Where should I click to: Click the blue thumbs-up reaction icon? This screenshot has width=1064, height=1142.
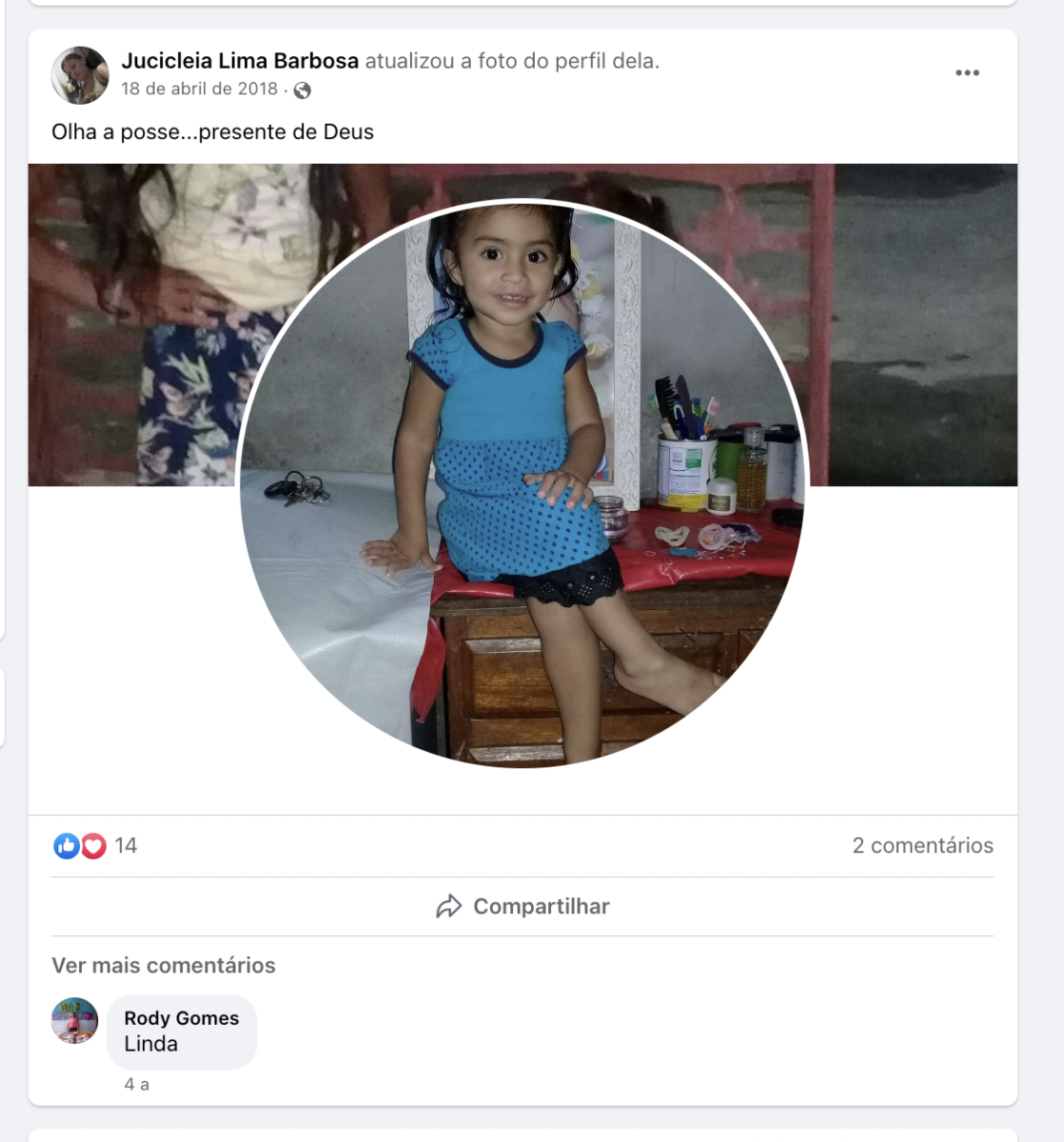66,845
